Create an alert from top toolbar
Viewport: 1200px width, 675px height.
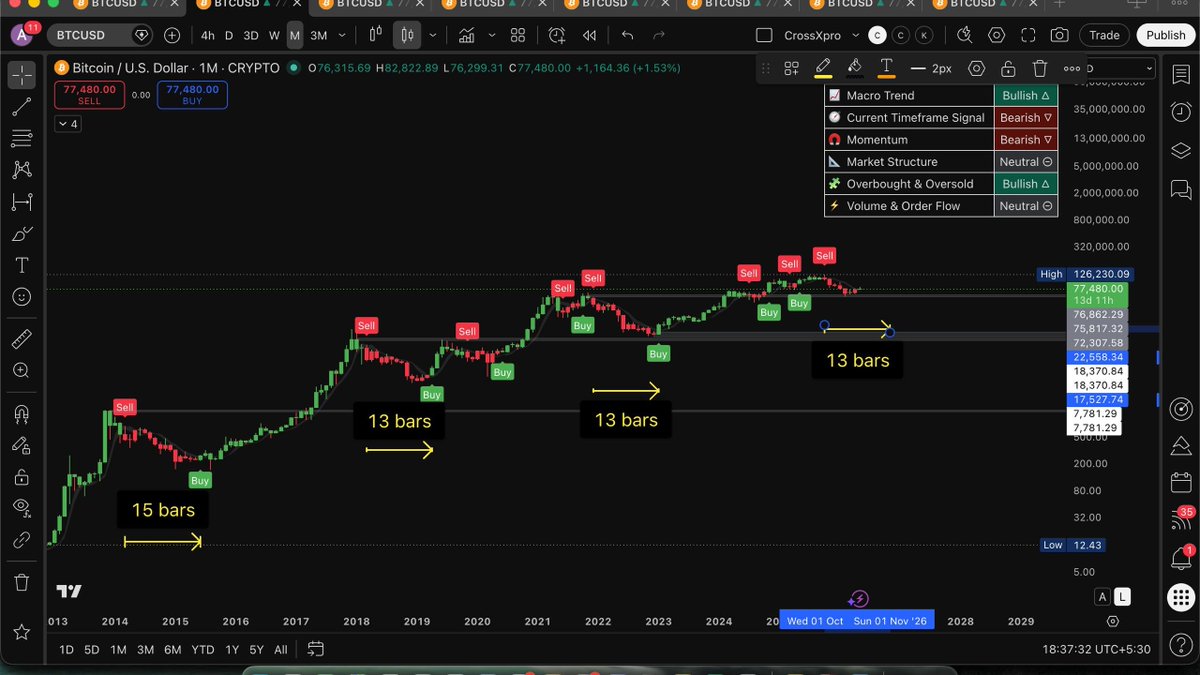[x=557, y=35]
